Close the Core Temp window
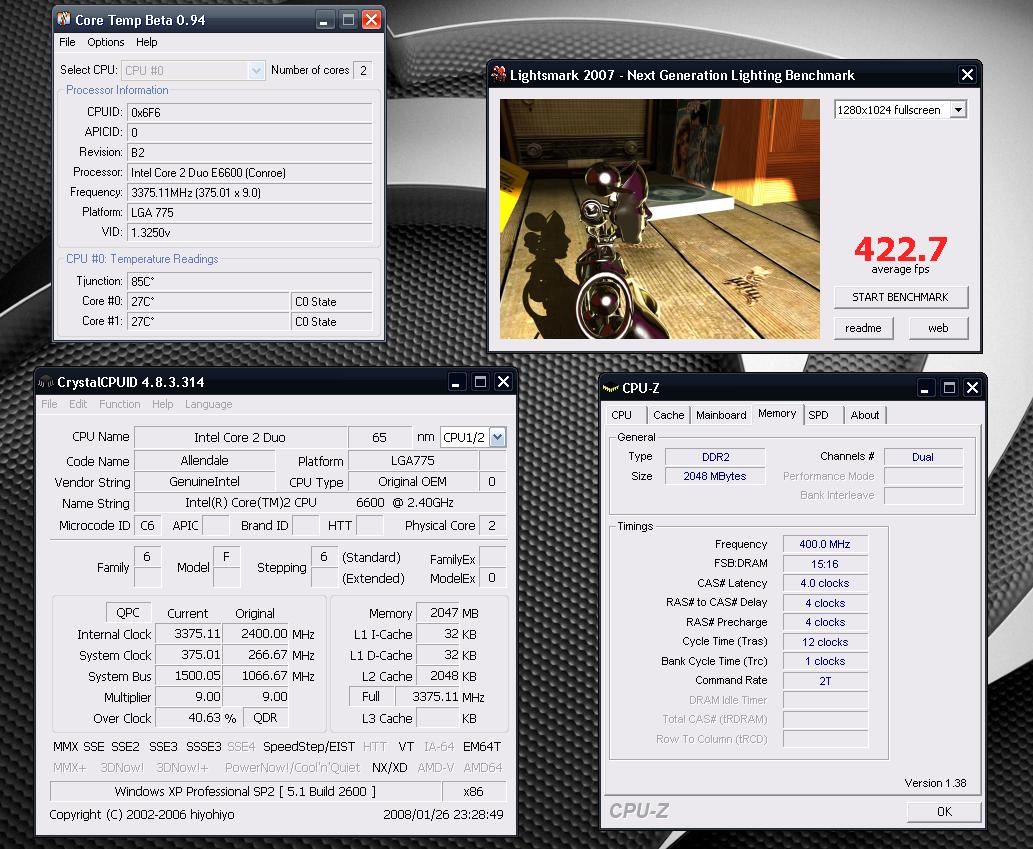This screenshot has width=1033, height=849. tap(372, 20)
